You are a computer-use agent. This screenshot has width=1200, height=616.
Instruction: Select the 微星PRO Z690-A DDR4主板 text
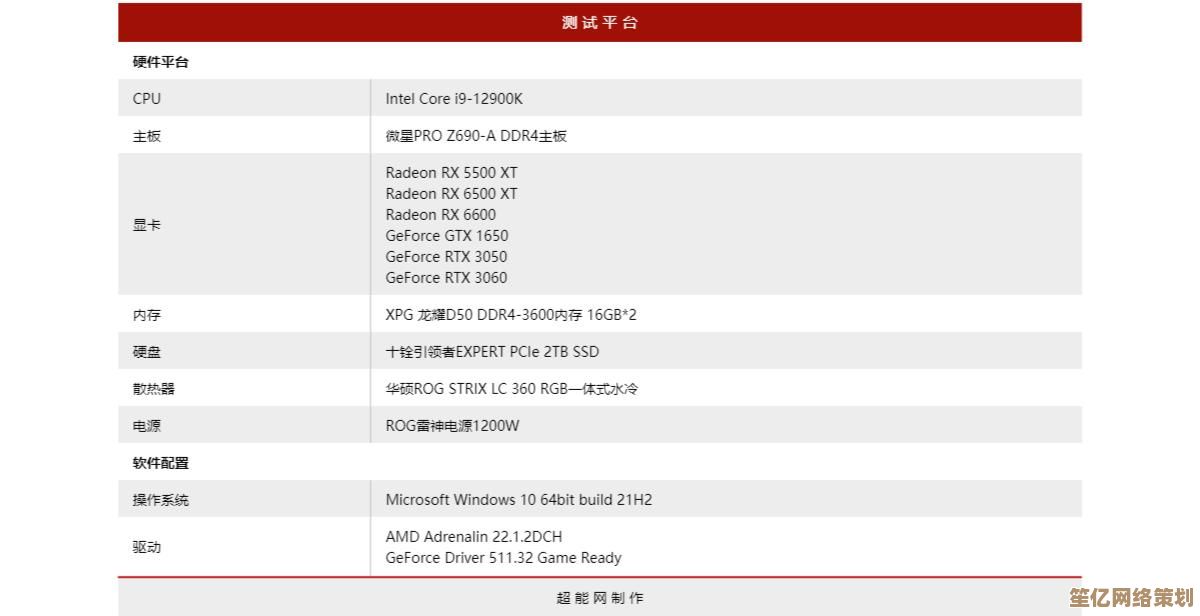pyautogui.click(x=478, y=136)
